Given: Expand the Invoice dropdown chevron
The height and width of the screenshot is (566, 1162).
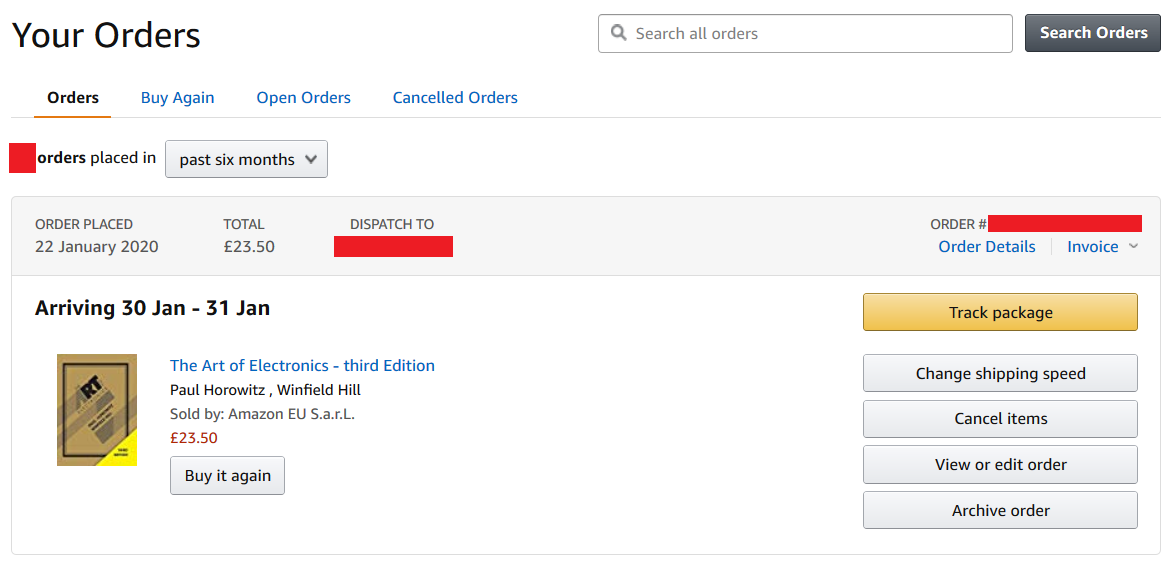Looking at the screenshot, I should point(1133,247).
